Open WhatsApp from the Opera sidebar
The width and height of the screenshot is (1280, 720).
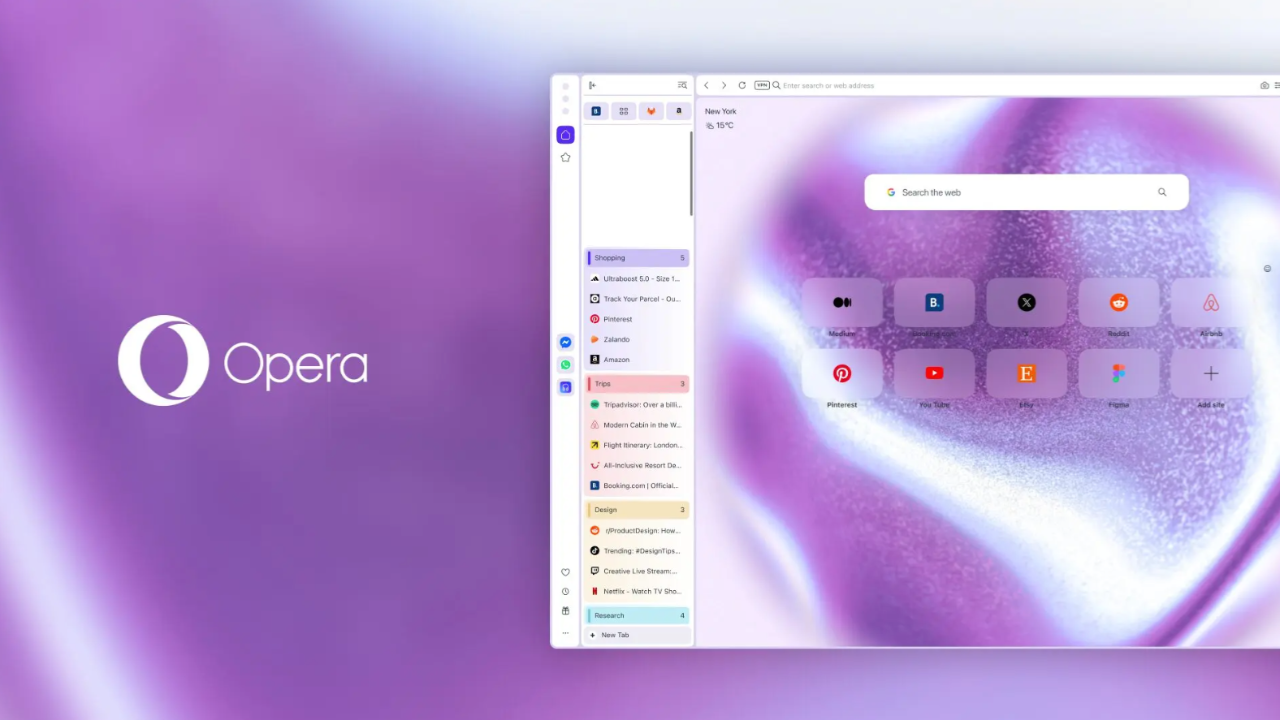(565, 365)
